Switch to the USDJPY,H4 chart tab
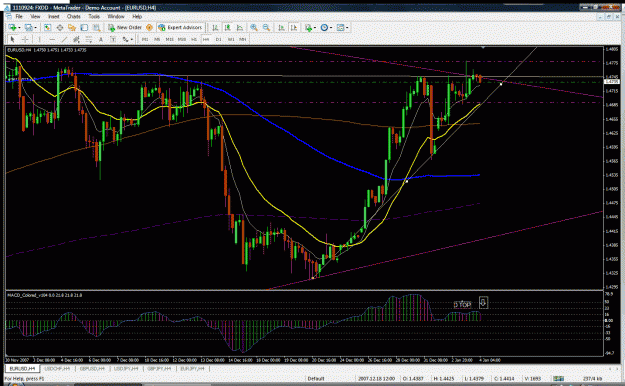 tap(126, 368)
